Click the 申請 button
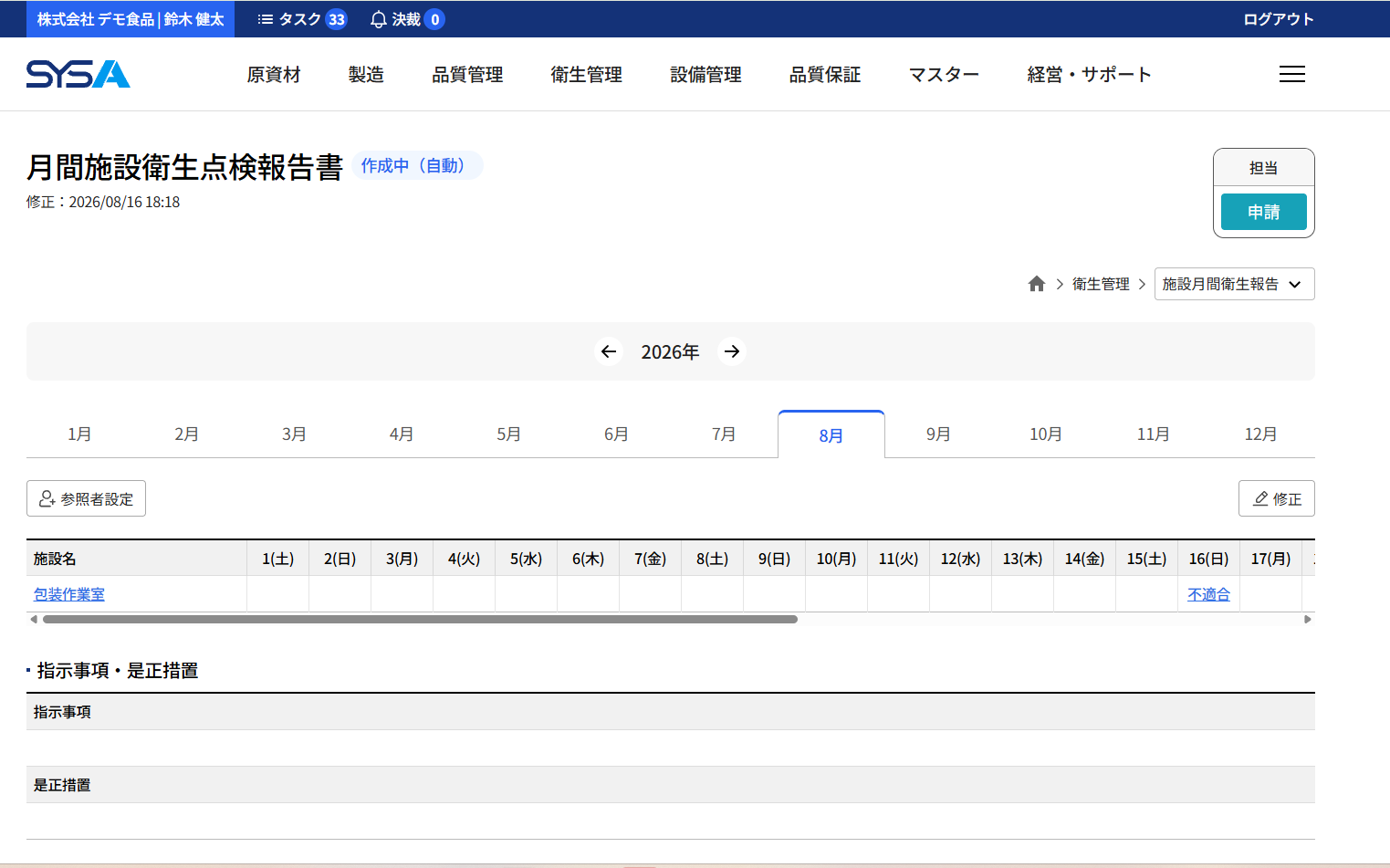This screenshot has height=868, width=1390. click(x=1264, y=212)
